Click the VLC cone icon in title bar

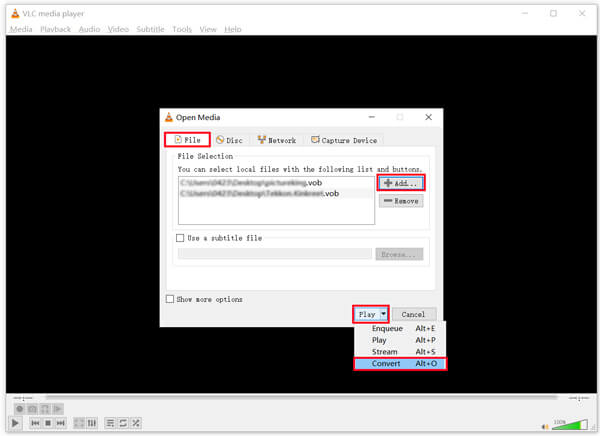15,13
